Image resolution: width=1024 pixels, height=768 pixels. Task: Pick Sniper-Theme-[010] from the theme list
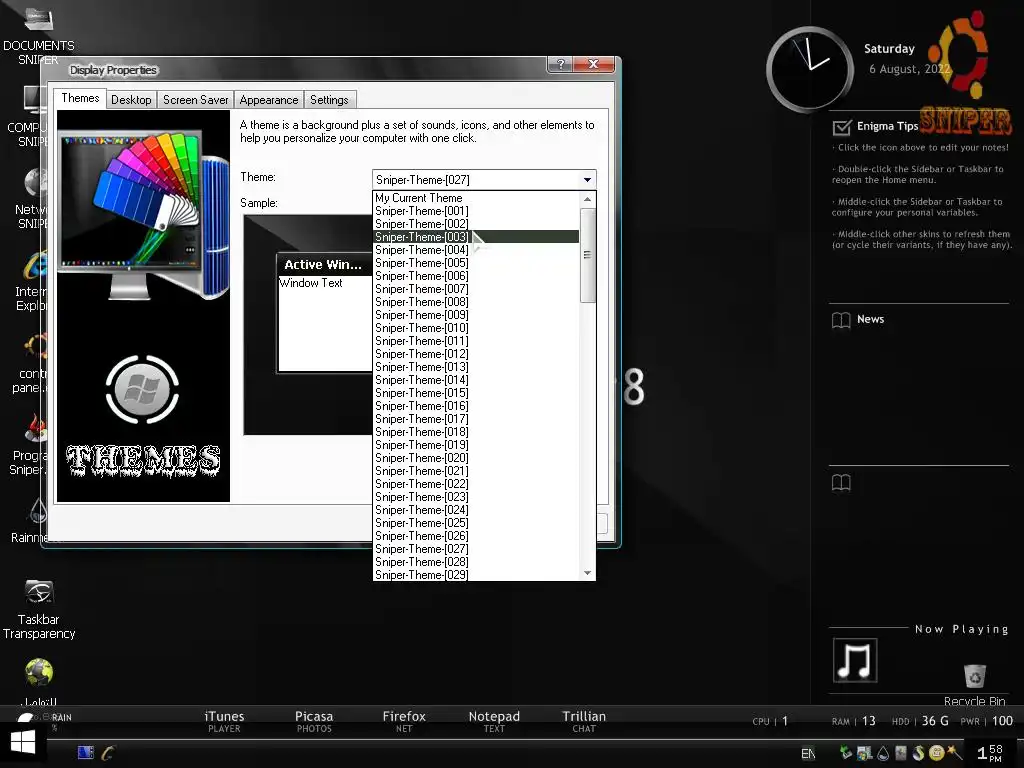point(476,328)
